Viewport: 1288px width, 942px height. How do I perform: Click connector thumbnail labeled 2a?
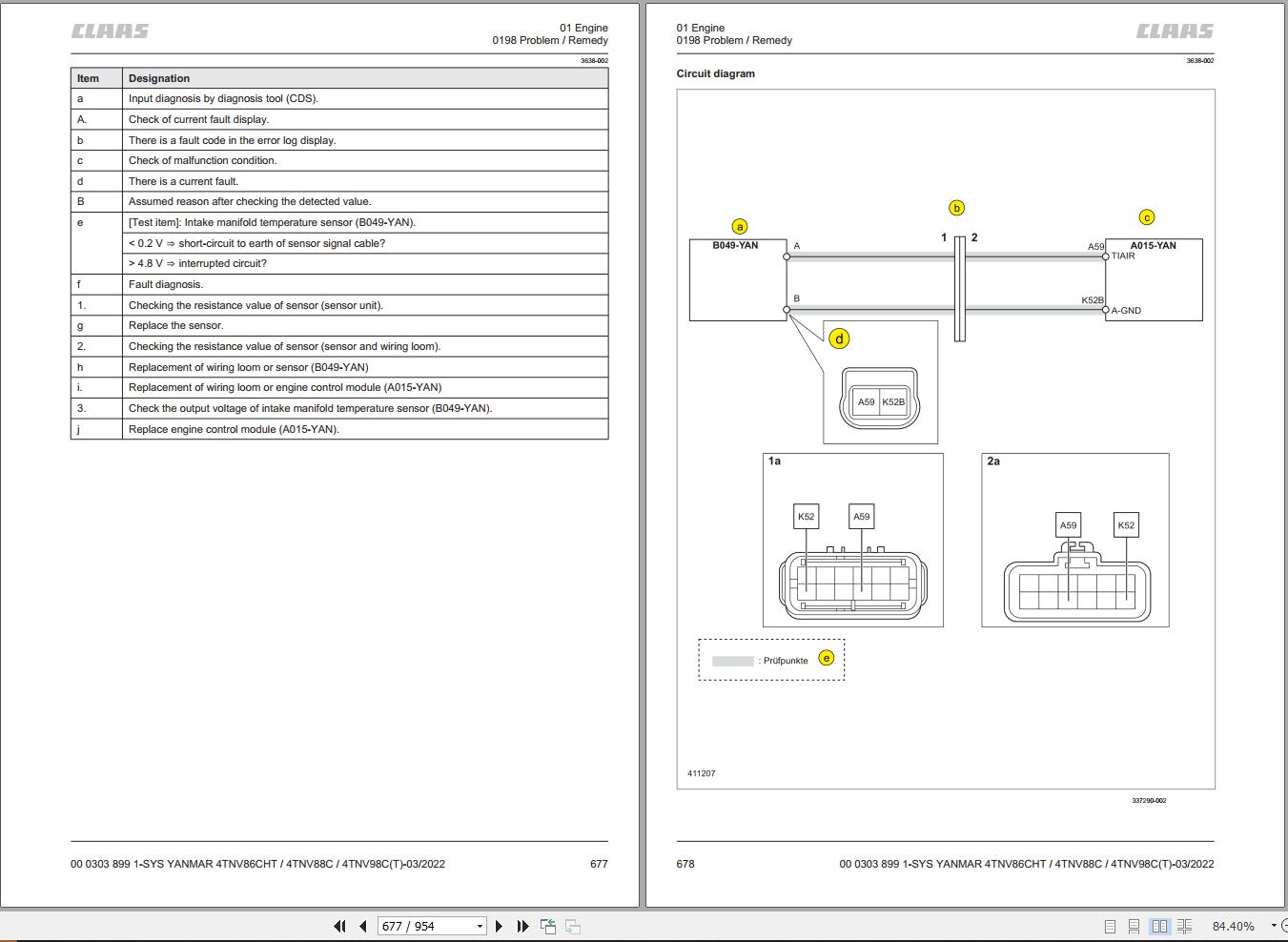(x=1075, y=540)
